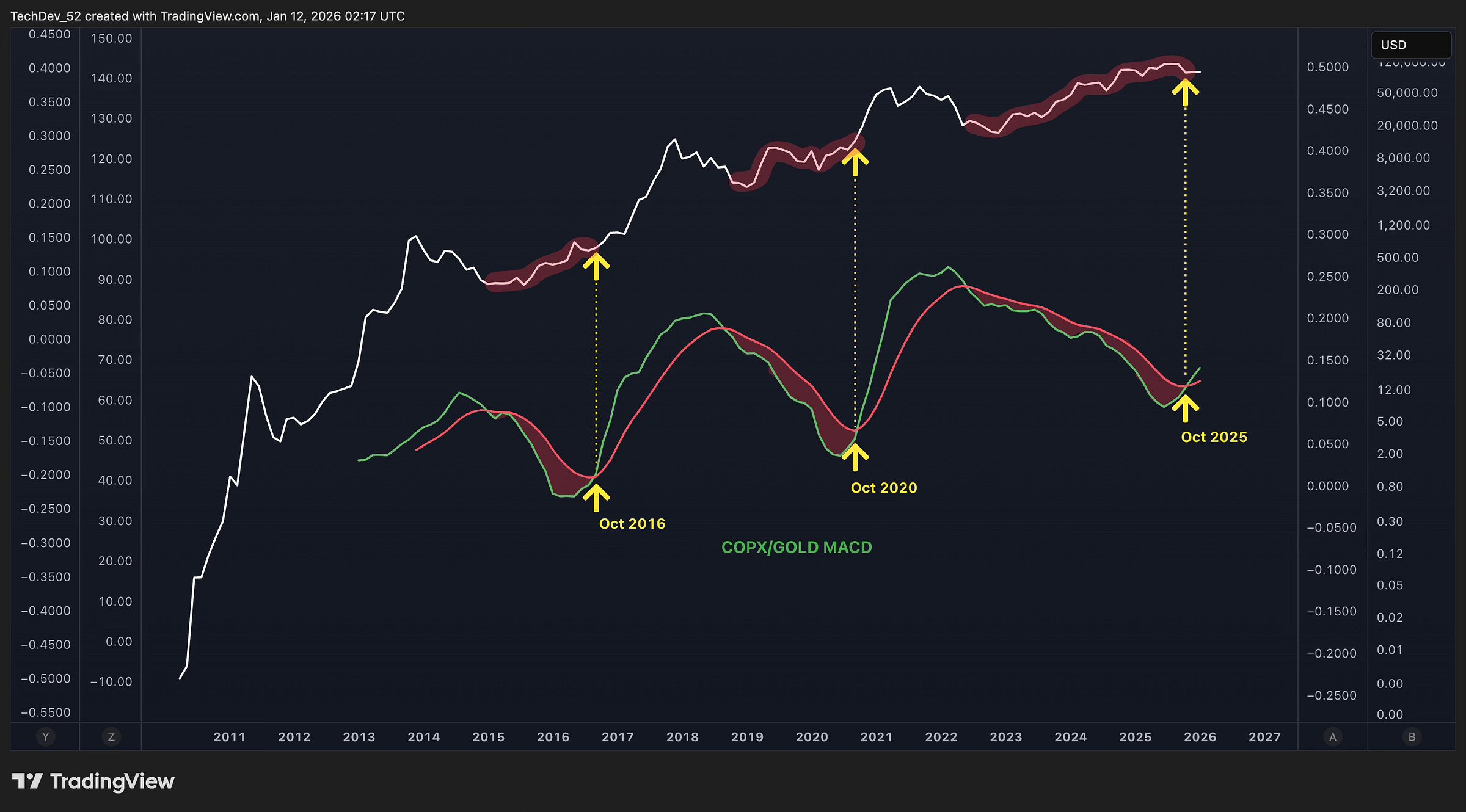This screenshot has width=1466, height=812.
Task: Click the Z scale badge at bottom
Action: click(111, 737)
